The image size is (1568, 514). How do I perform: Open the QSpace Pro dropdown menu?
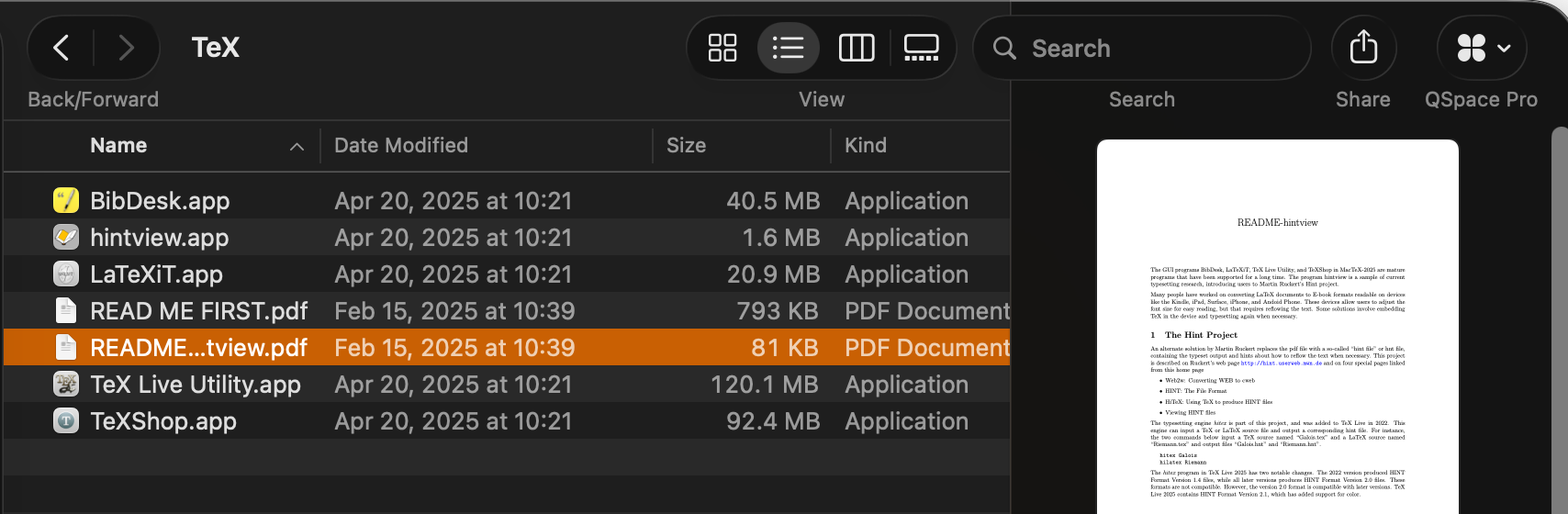[1482, 48]
